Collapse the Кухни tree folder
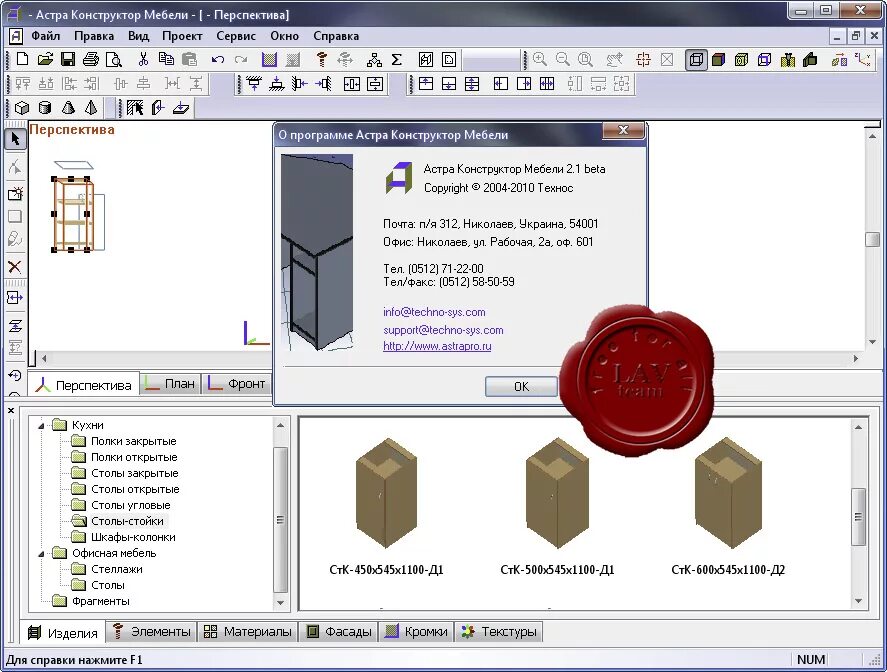Image resolution: width=887 pixels, height=672 pixels. [x=41, y=425]
